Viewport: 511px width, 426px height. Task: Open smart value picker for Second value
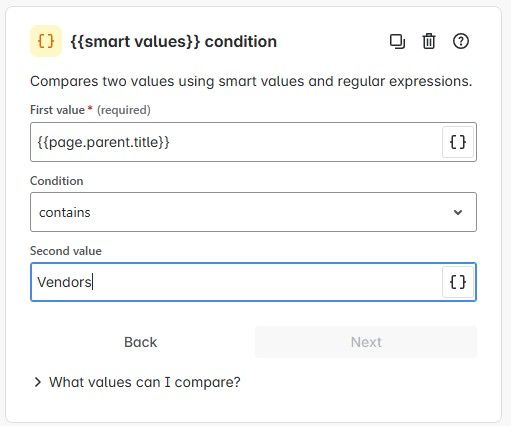coord(458,282)
